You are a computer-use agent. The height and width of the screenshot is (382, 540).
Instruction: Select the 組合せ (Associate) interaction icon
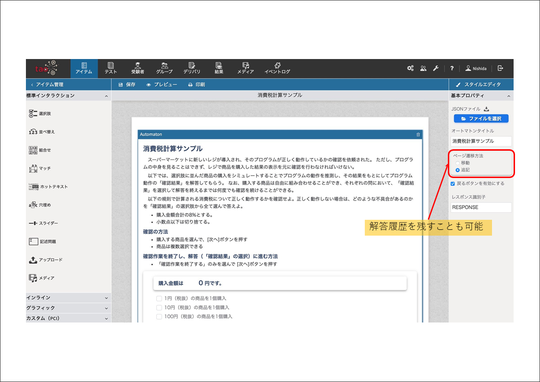(x=33, y=150)
